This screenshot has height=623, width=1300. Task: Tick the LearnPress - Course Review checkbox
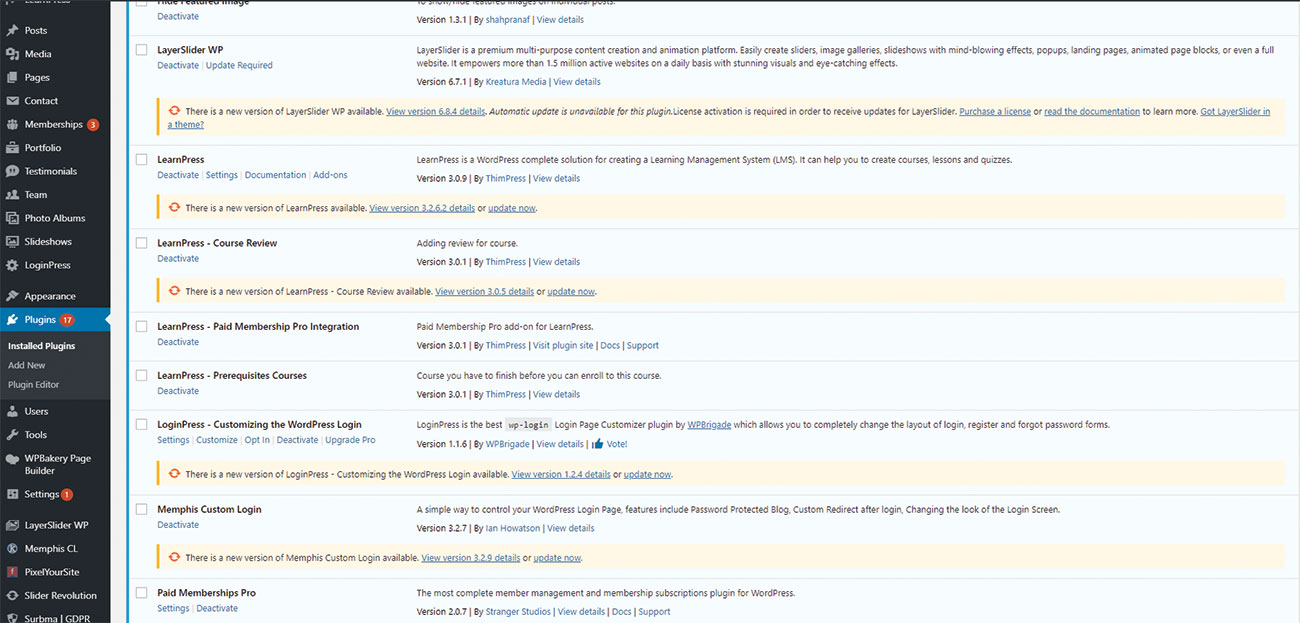coord(141,243)
